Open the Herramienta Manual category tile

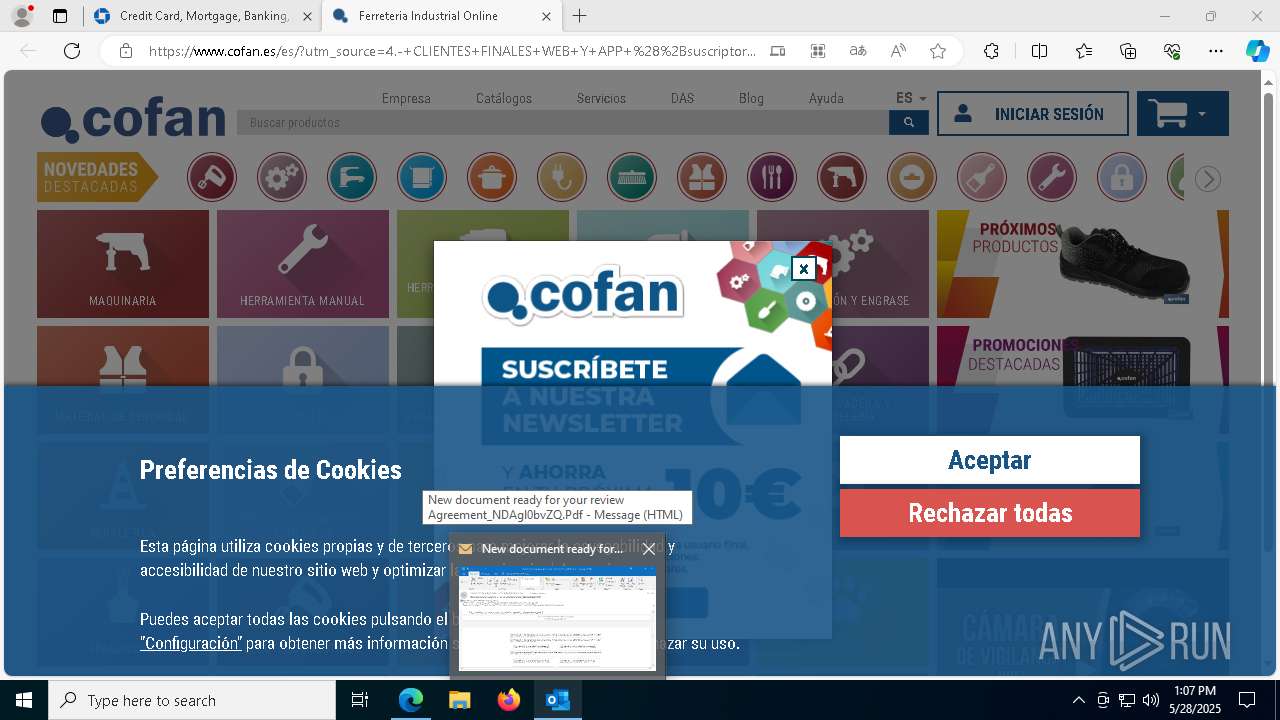[303, 264]
